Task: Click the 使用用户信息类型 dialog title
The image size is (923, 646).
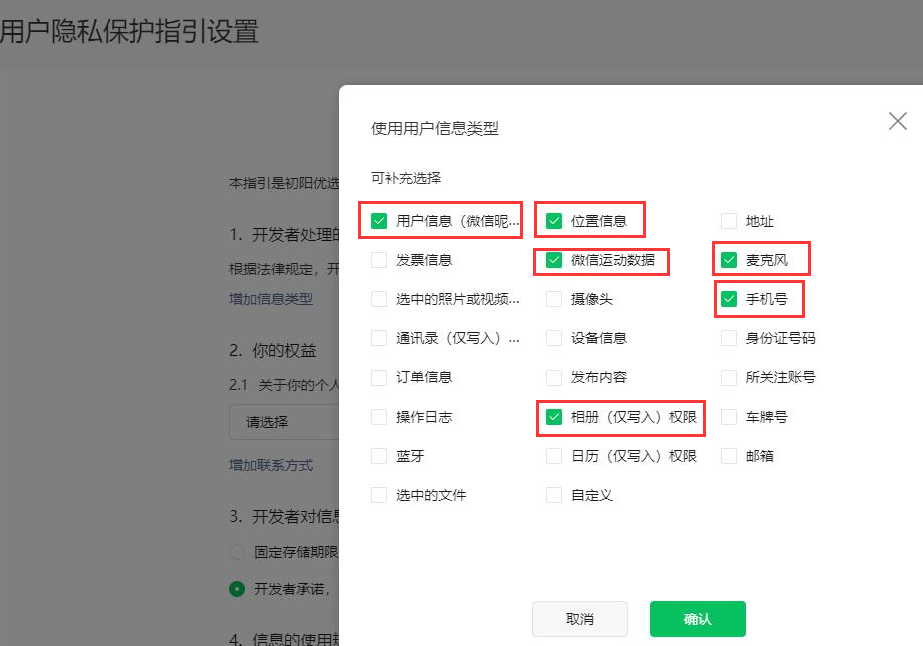Action: (434, 128)
